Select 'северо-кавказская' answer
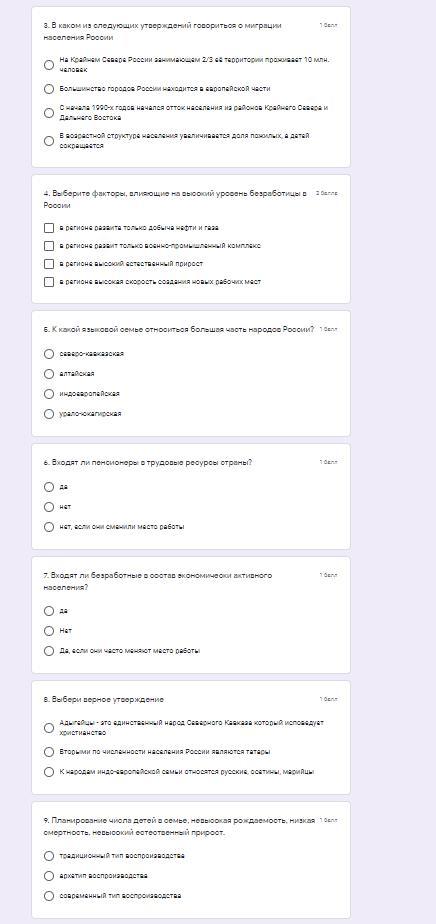Viewport: 436px width, 924px height. [x=49, y=354]
